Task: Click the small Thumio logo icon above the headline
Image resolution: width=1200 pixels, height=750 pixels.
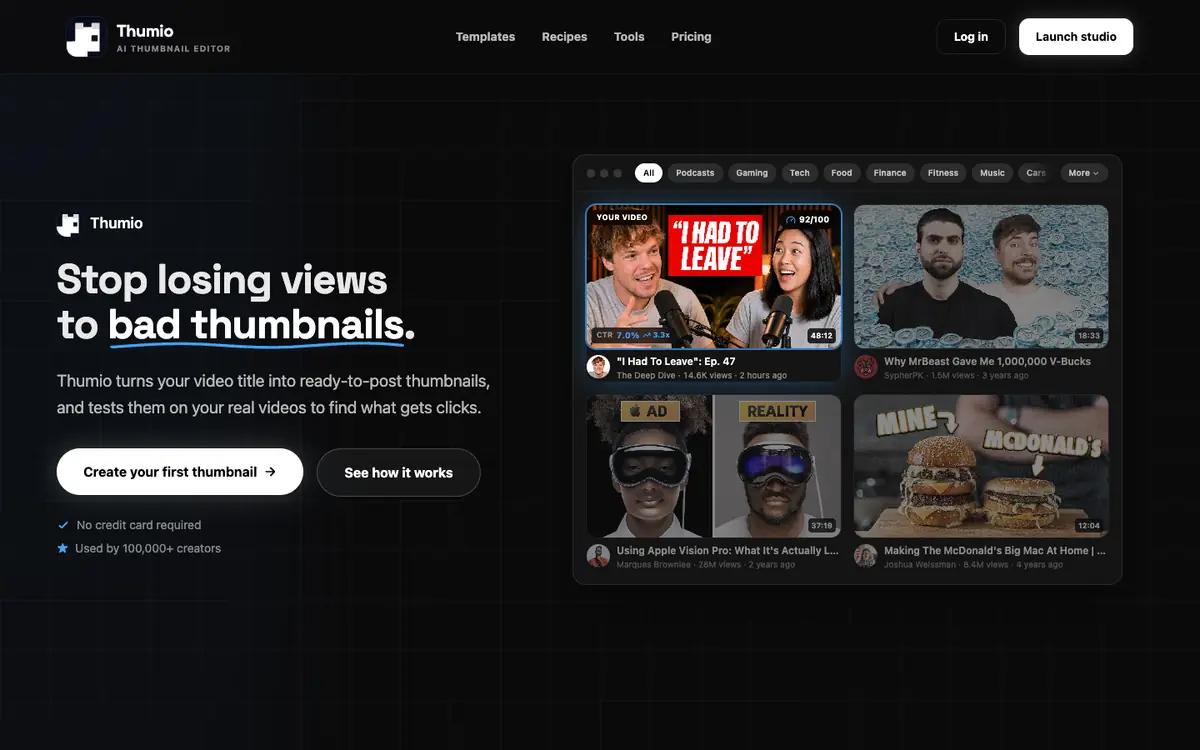Action: (68, 224)
